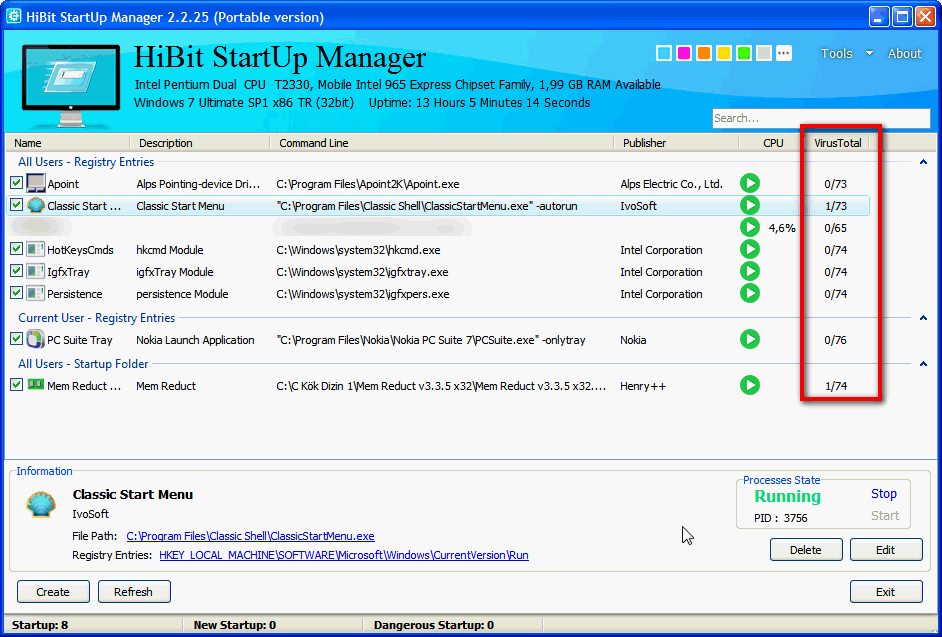The height and width of the screenshot is (637, 942).
Task: Select the magenta theme swatch
Action: (x=684, y=53)
